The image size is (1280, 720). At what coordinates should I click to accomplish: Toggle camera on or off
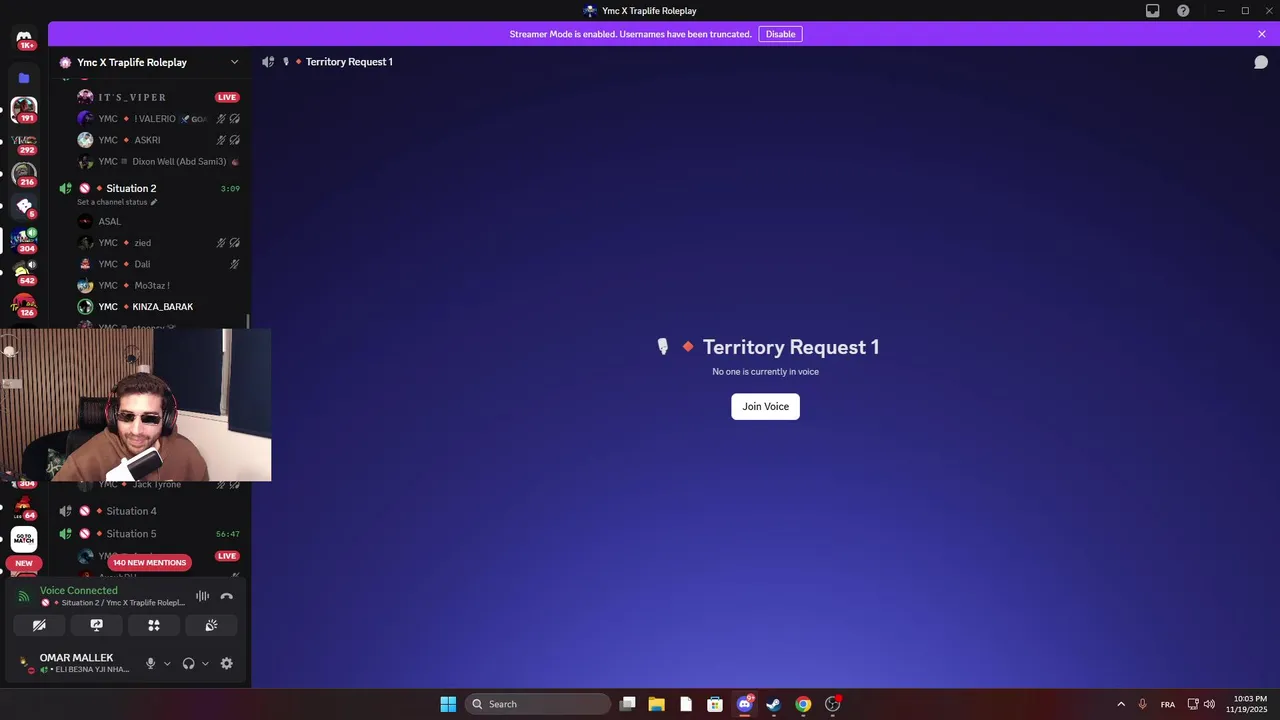pyautogui.click(x=39, y=625)
